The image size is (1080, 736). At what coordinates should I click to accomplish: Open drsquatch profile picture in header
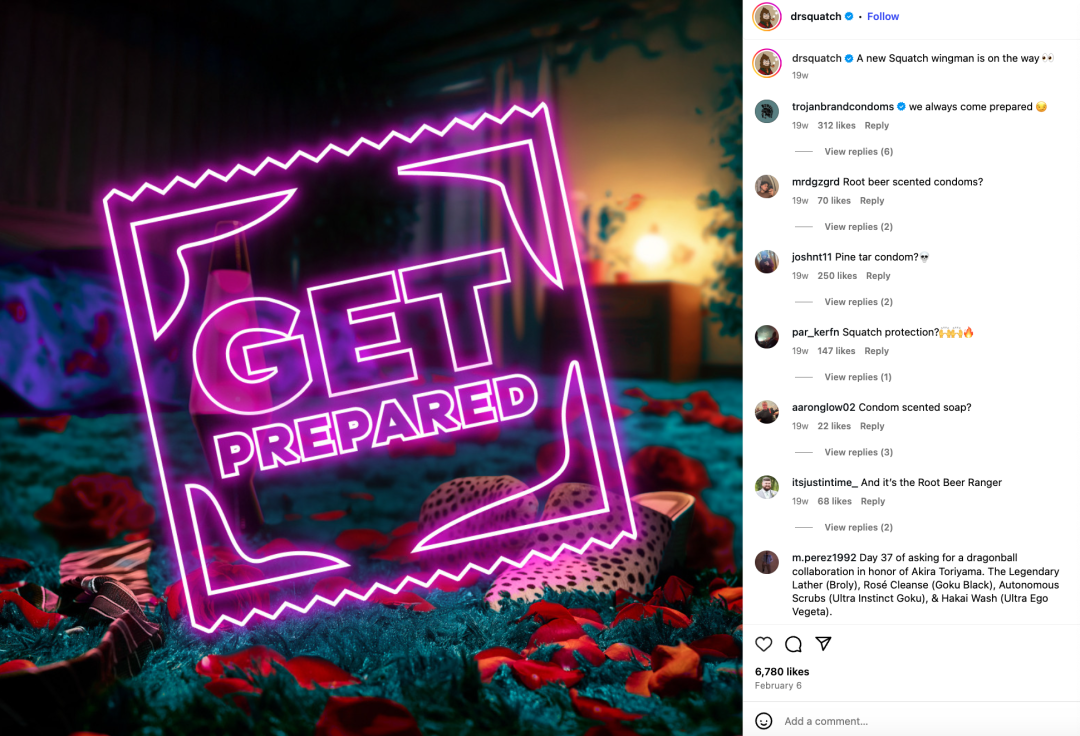pos(767,17)
